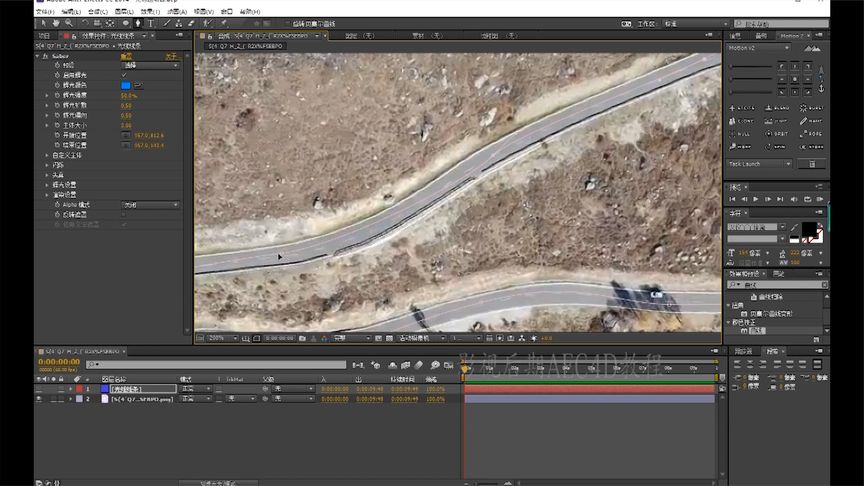The width and height of the screenshot is (864, 486).
Task: Click the blue glow color swatch
Action: (x=126, y=85)
